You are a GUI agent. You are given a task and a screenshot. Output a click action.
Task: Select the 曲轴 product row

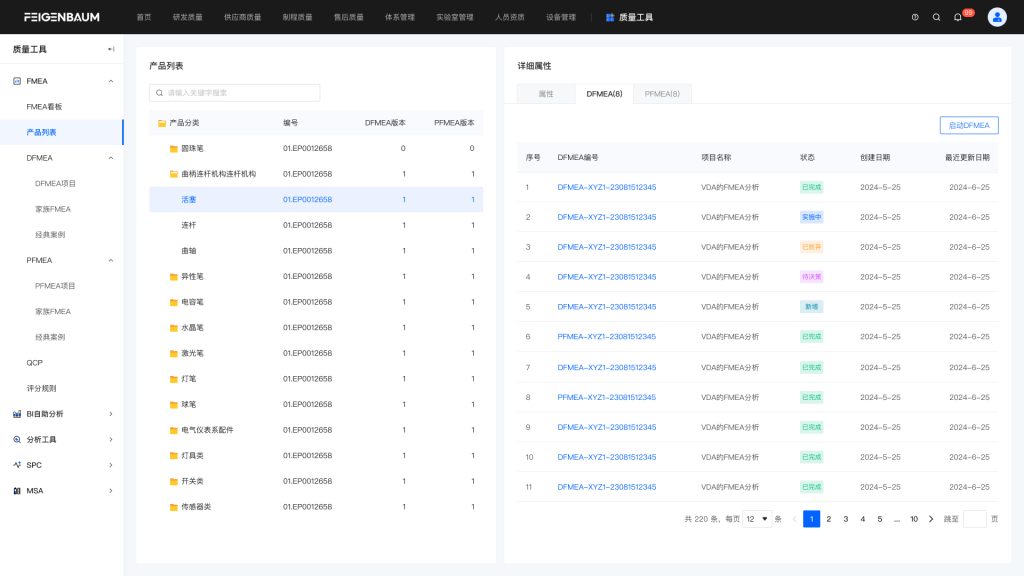[x=316, y=251]
